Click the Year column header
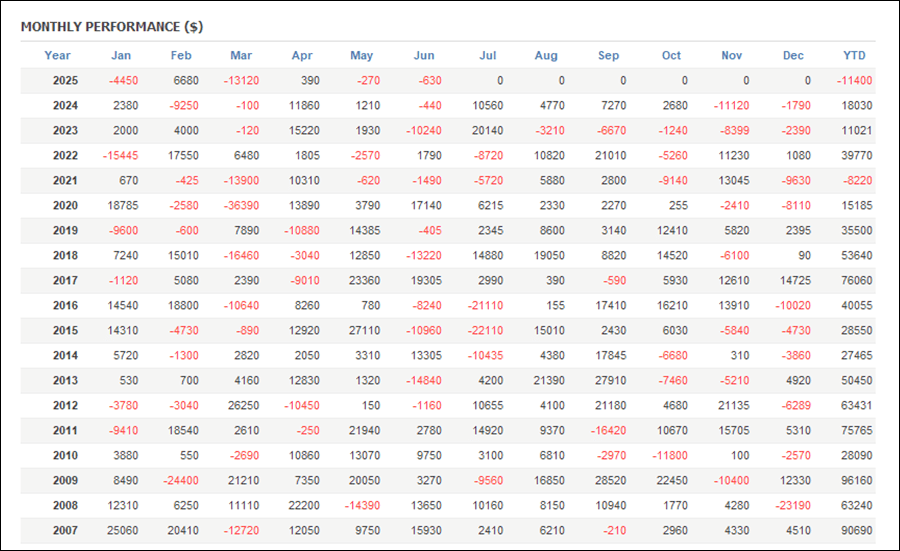Screen dimensions: 900x551 [x=57, y=55]
